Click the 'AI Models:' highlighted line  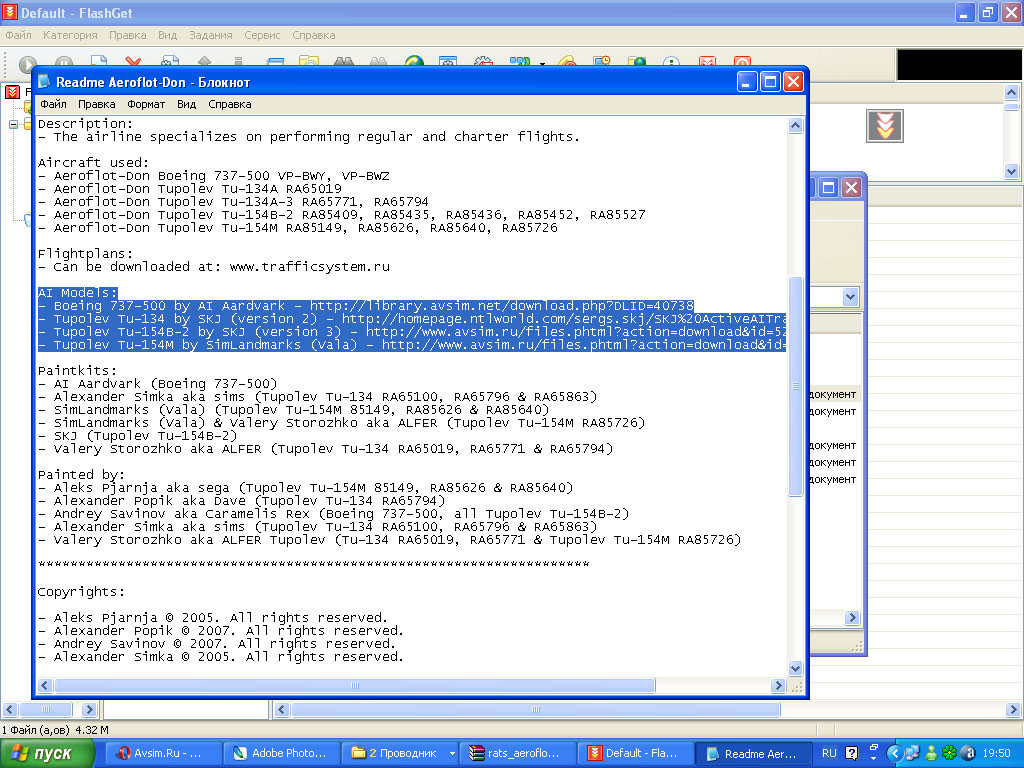click(x=78, y=293)
